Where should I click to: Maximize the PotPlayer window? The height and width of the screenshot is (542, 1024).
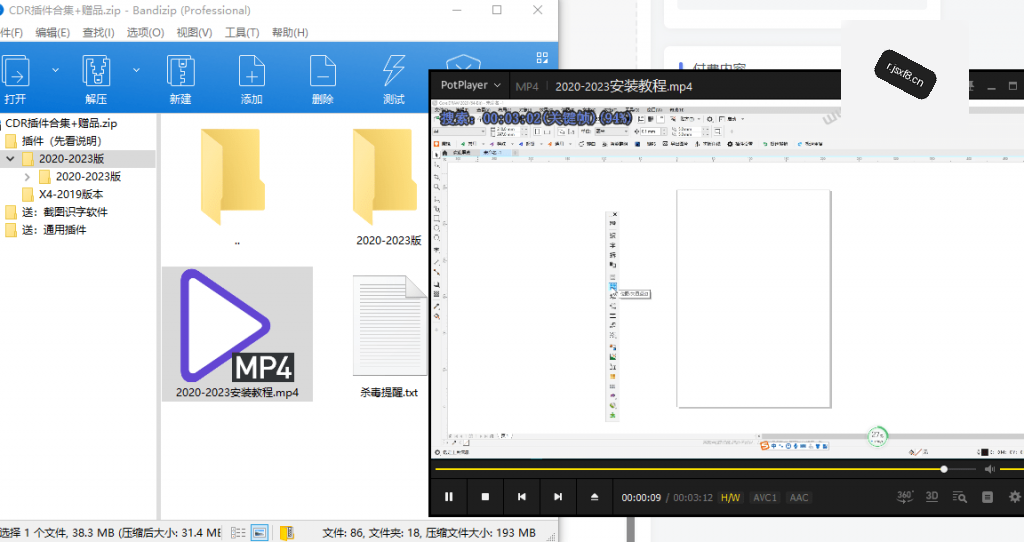tap(1013, 86)
